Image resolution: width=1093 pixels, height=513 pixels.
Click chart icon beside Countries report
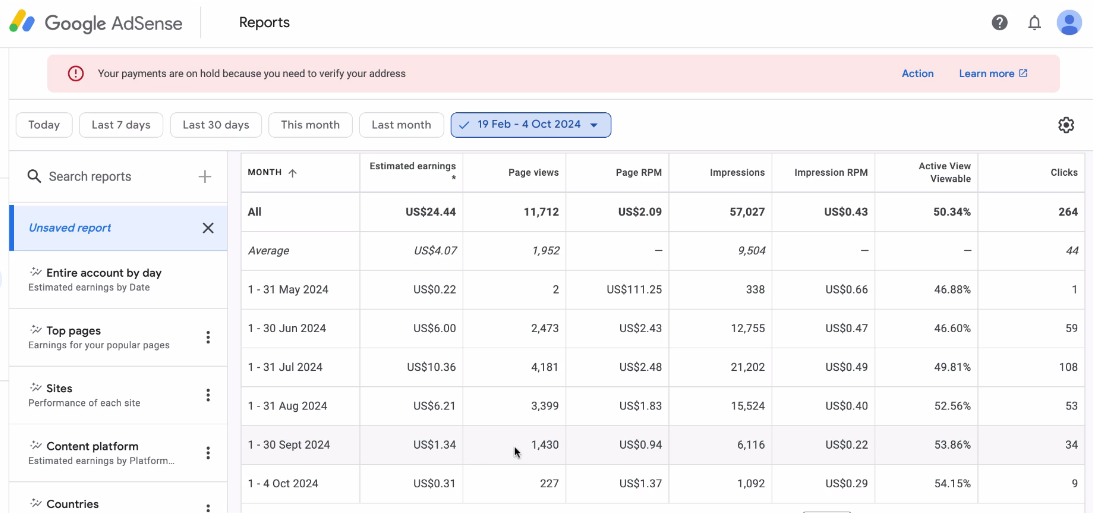(x=36, y=503)
